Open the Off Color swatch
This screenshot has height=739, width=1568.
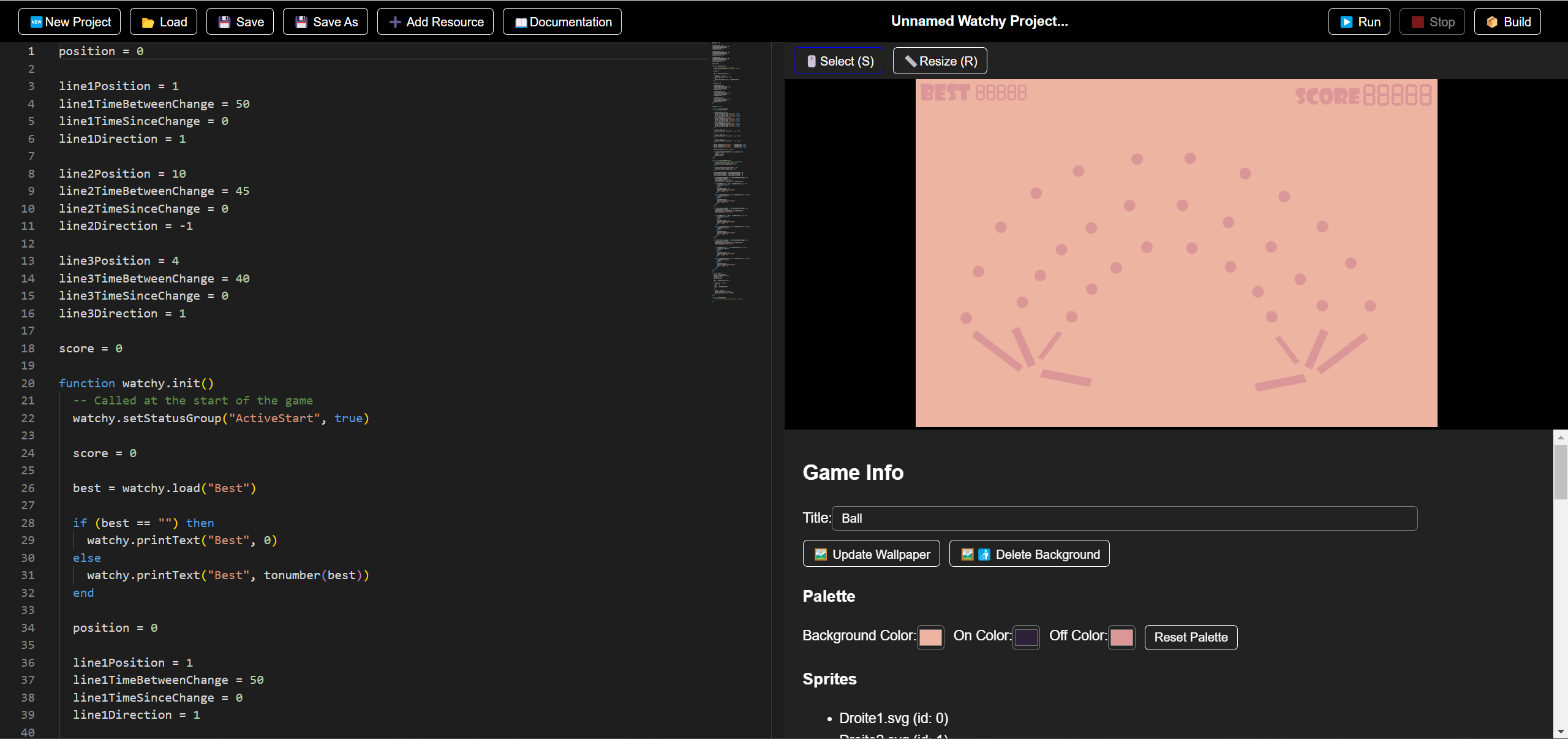1121,637
